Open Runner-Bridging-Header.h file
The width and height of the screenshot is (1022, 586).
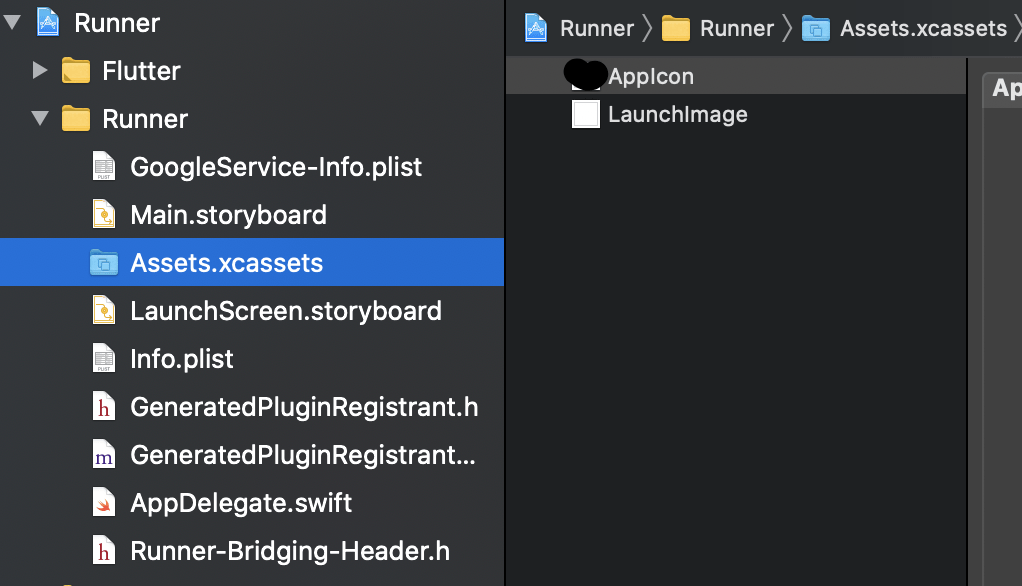[290, 551]
